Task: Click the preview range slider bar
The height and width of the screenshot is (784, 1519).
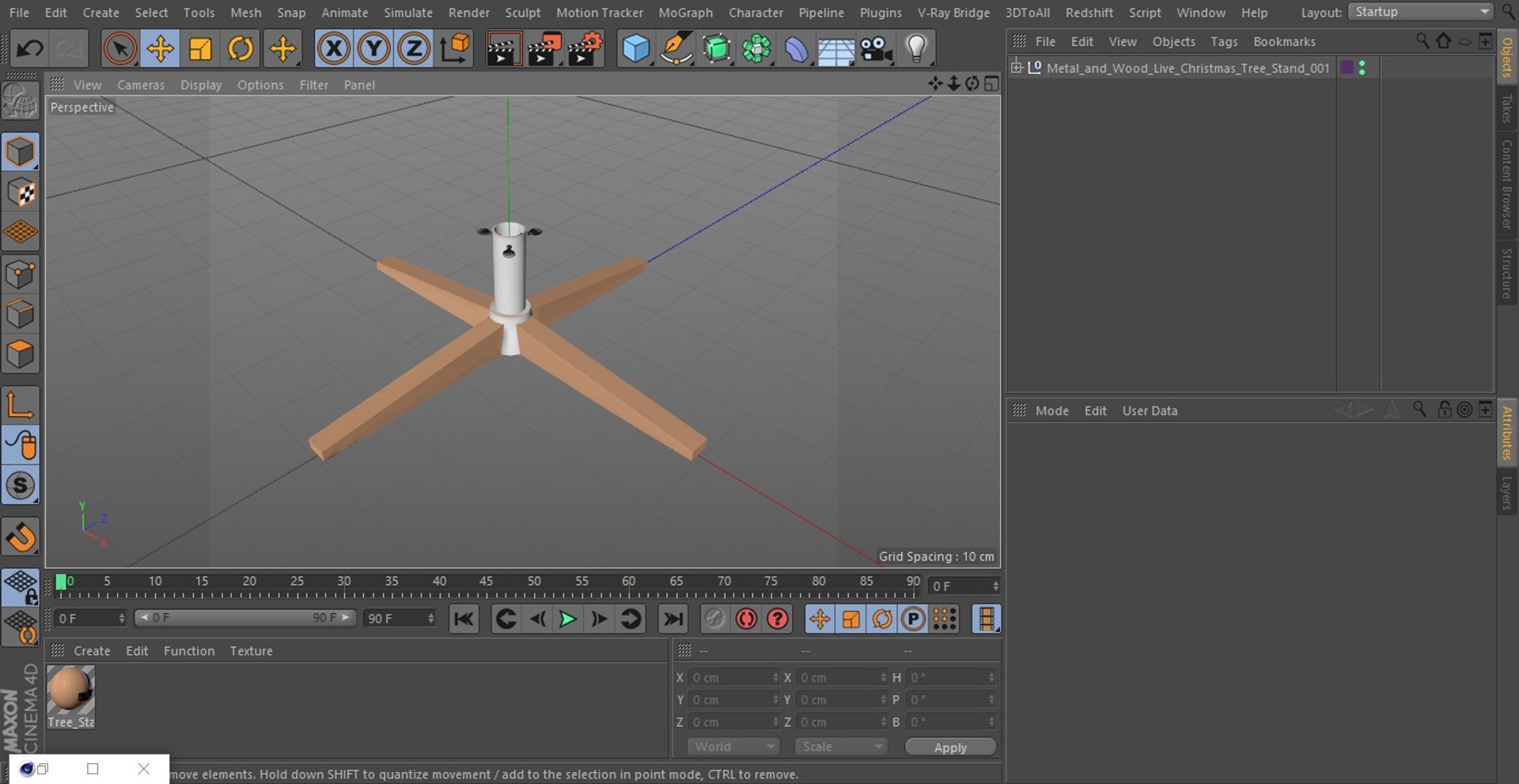Action: 245,618
